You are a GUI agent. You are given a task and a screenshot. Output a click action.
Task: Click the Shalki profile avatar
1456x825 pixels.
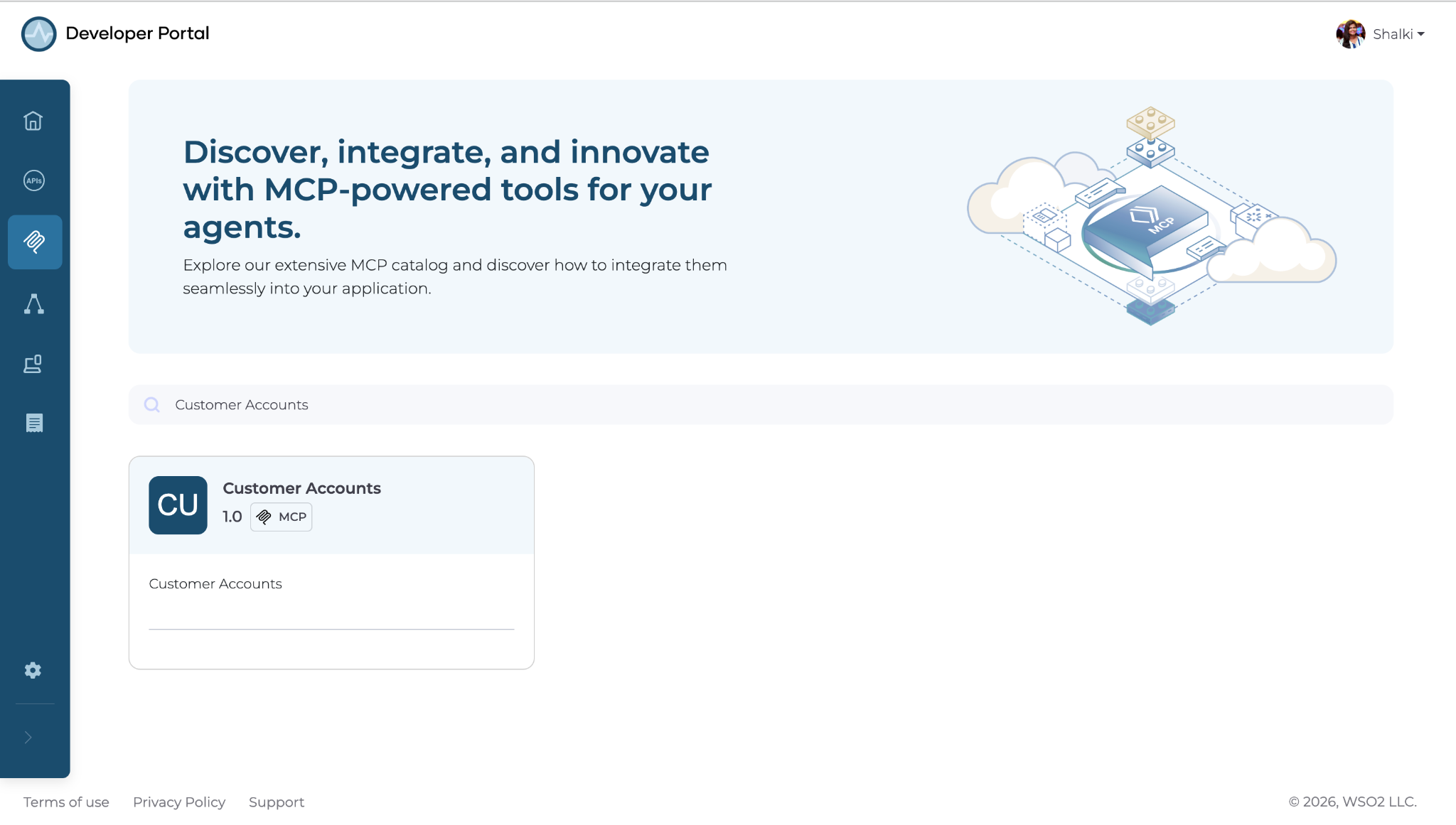(x=1351, y=34)
